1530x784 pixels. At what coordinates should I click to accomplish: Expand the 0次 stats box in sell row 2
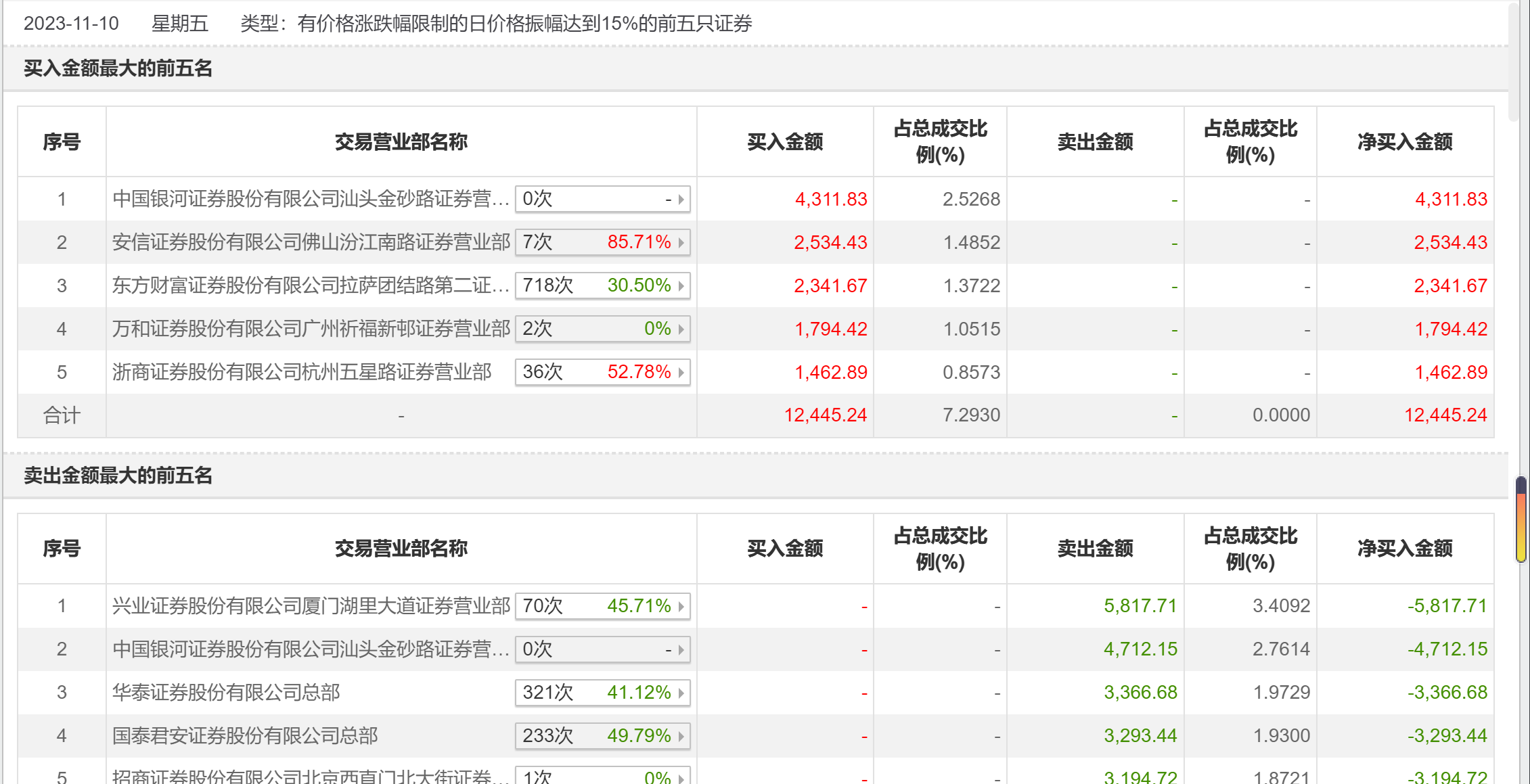tap(602, 649)
